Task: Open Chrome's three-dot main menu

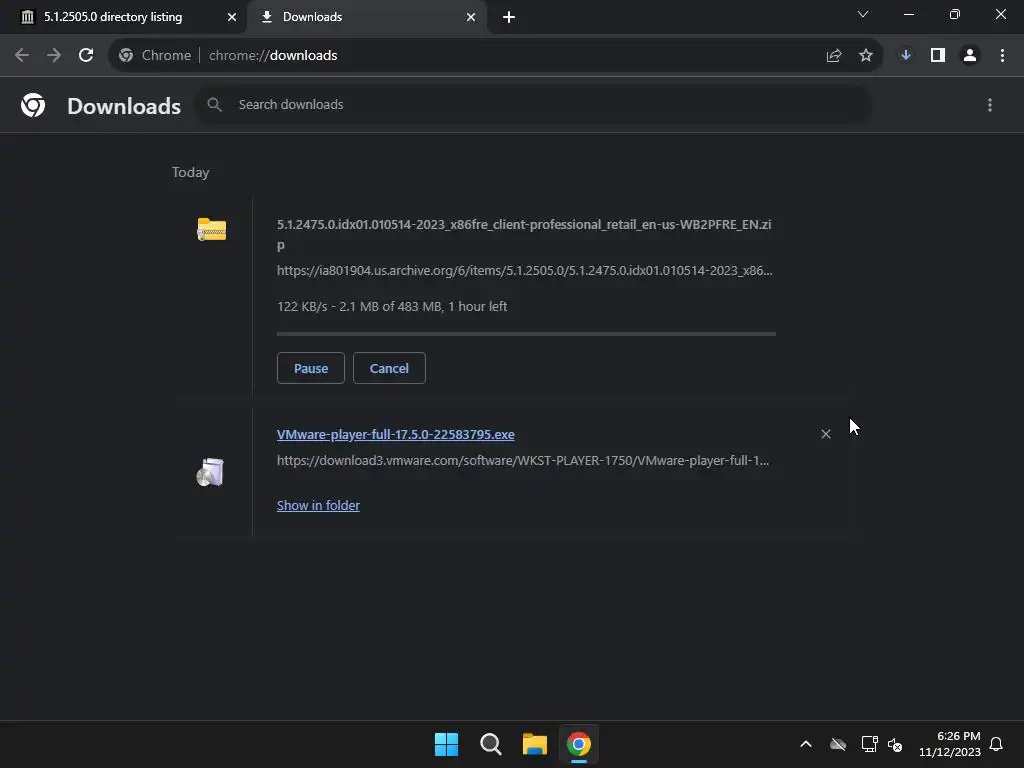Action: point(1002,56)
